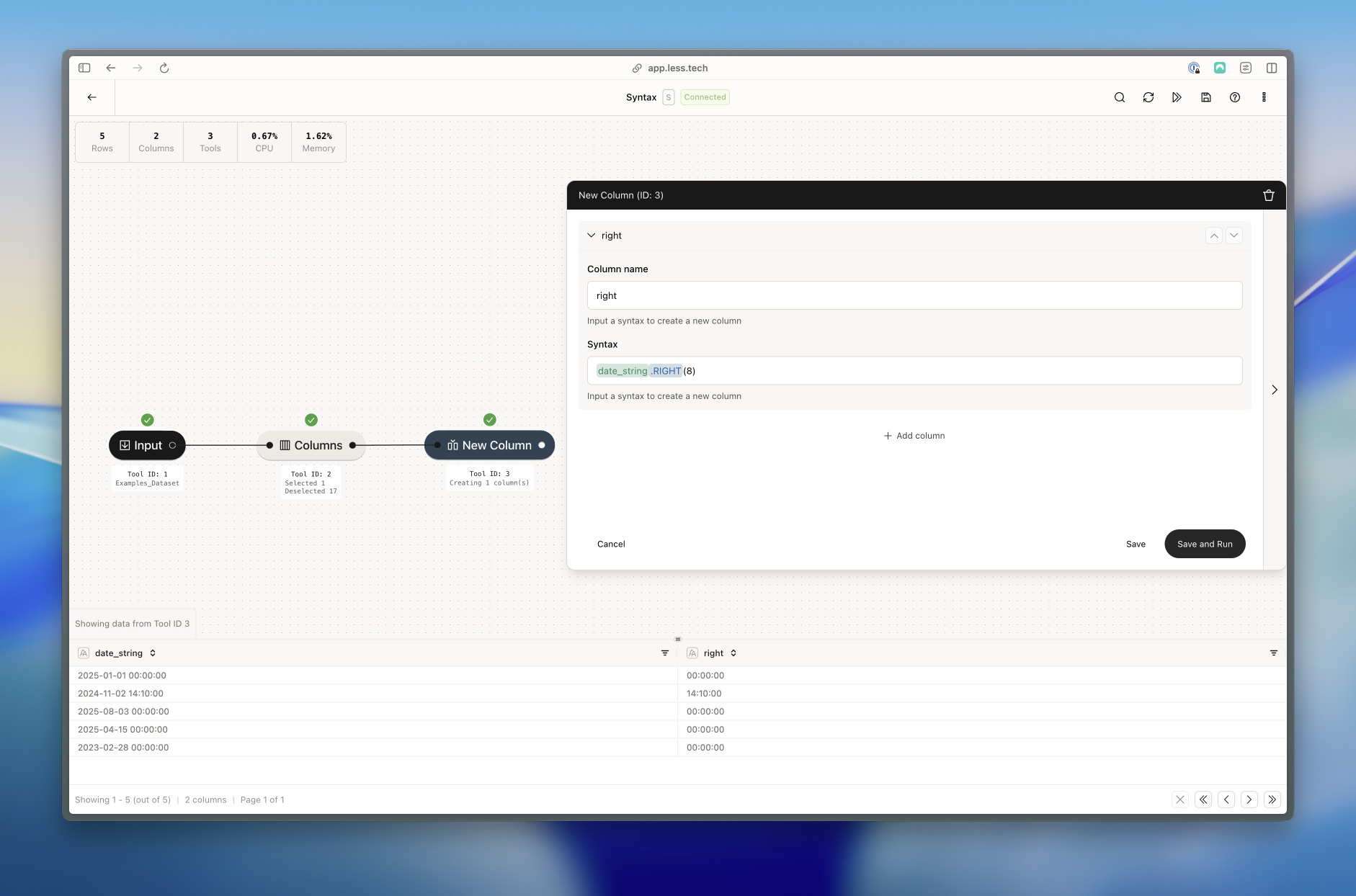
Task: Delete New Column tool with trash icon
Action: point(1269,195)
